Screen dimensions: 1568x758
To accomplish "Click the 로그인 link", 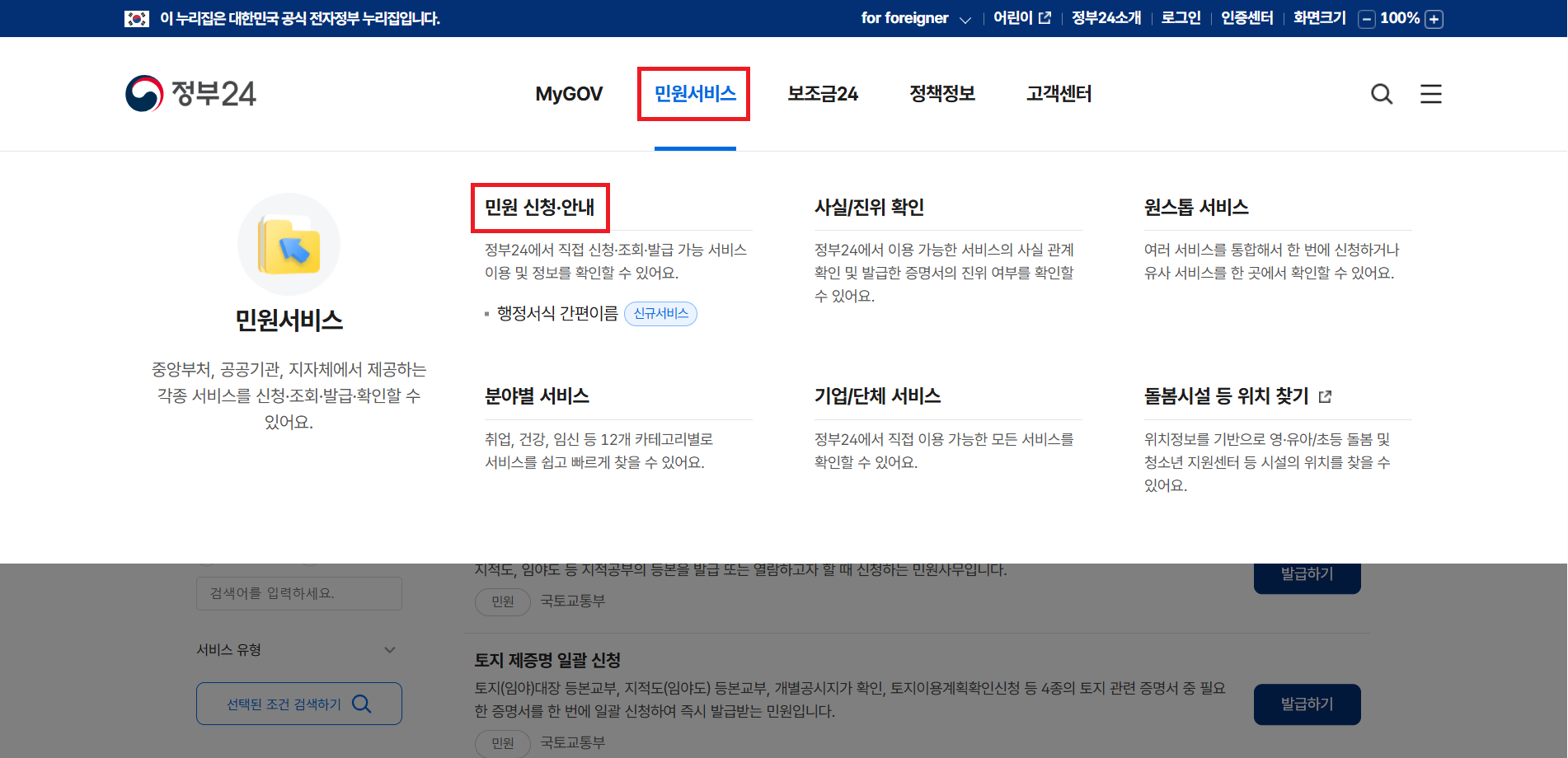I will click(x=1180, y=17).
